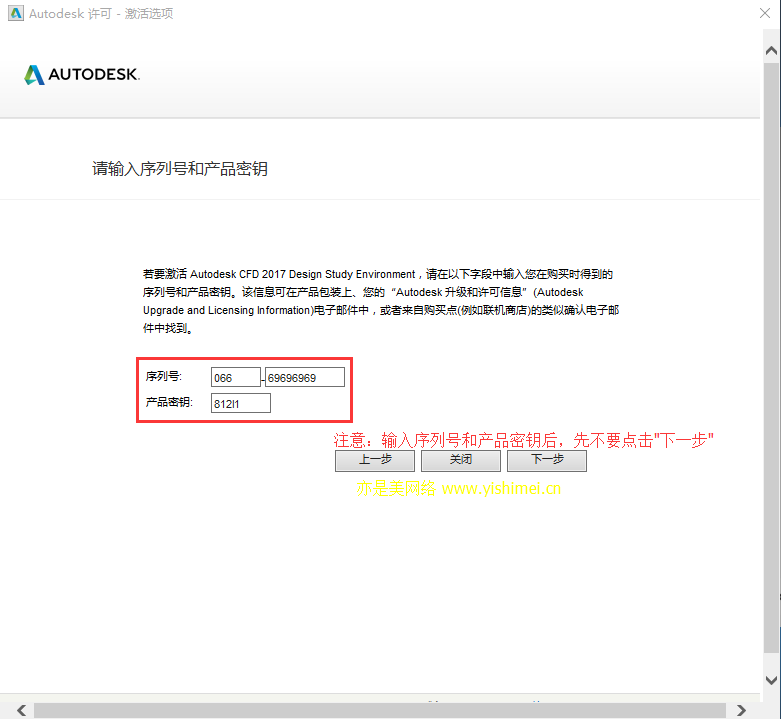Click the Autodesk logo in header
This screenshot has width=781, height=719.
[82, 75]
